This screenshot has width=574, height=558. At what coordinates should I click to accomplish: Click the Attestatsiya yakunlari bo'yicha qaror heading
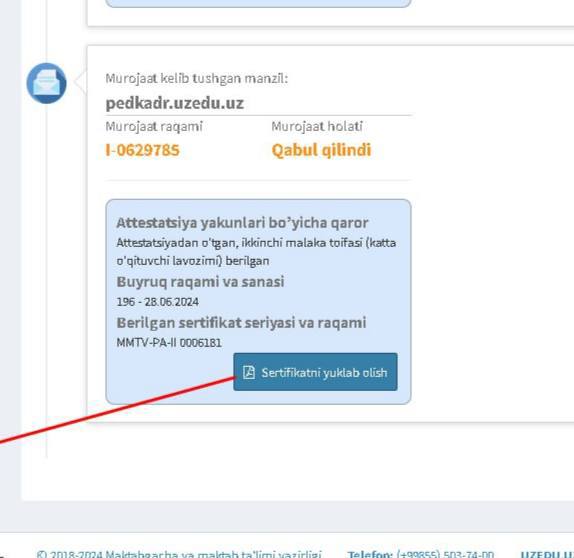[242, 223]
